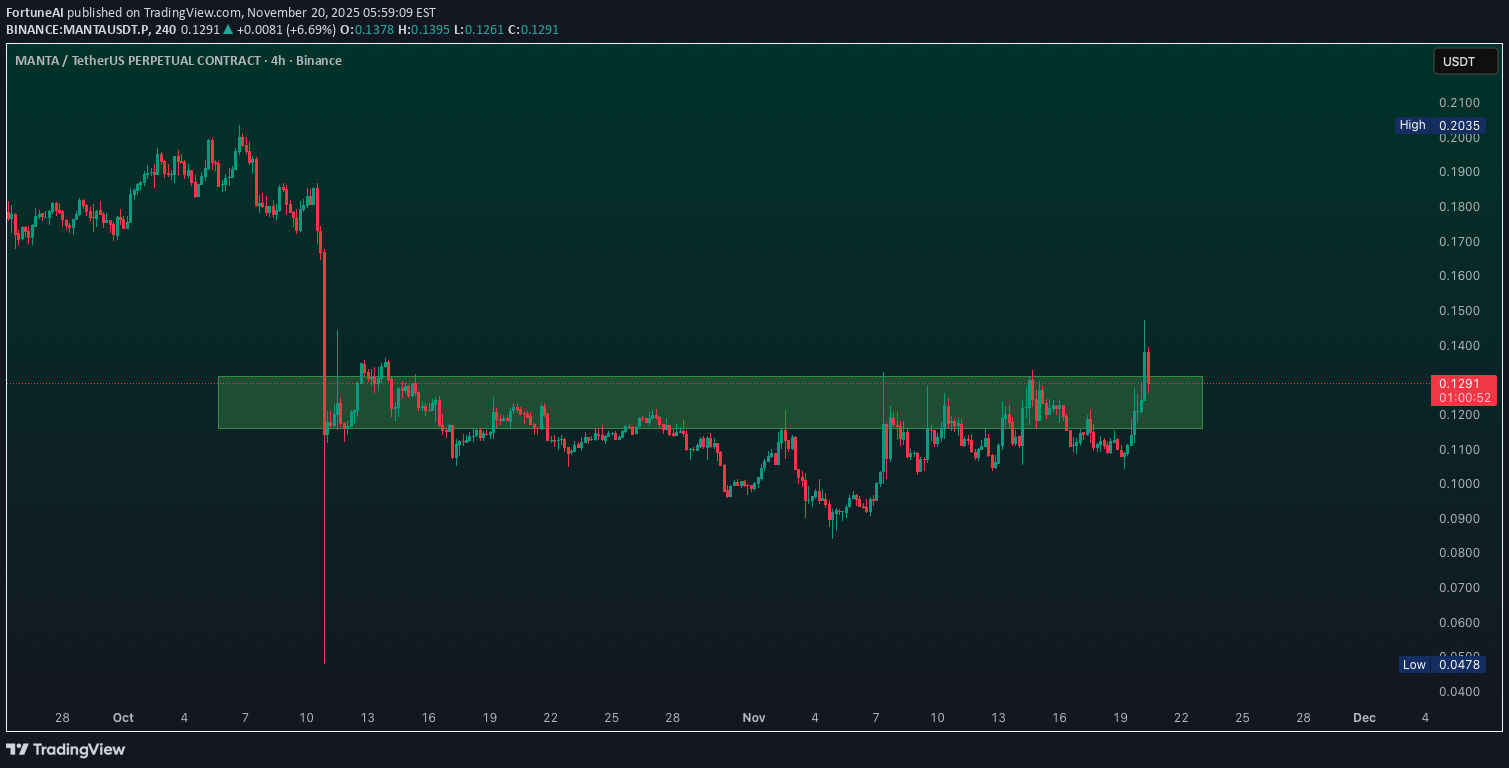Click the 0.1000 price axis label

tap(1459, 484)
